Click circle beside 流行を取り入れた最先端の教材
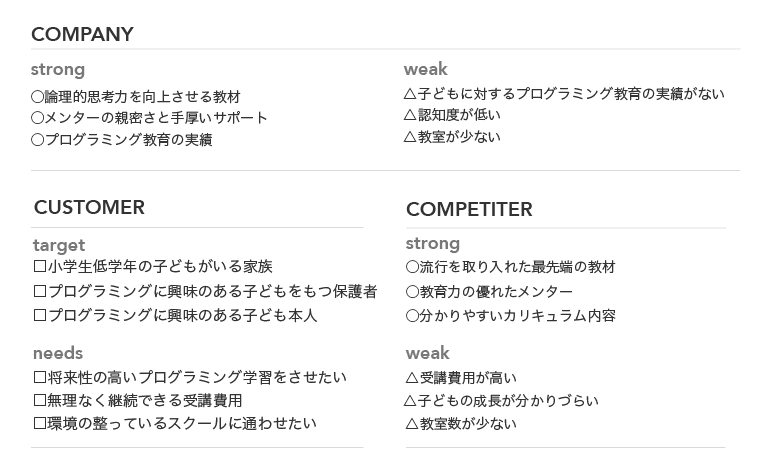 [412, 267]
